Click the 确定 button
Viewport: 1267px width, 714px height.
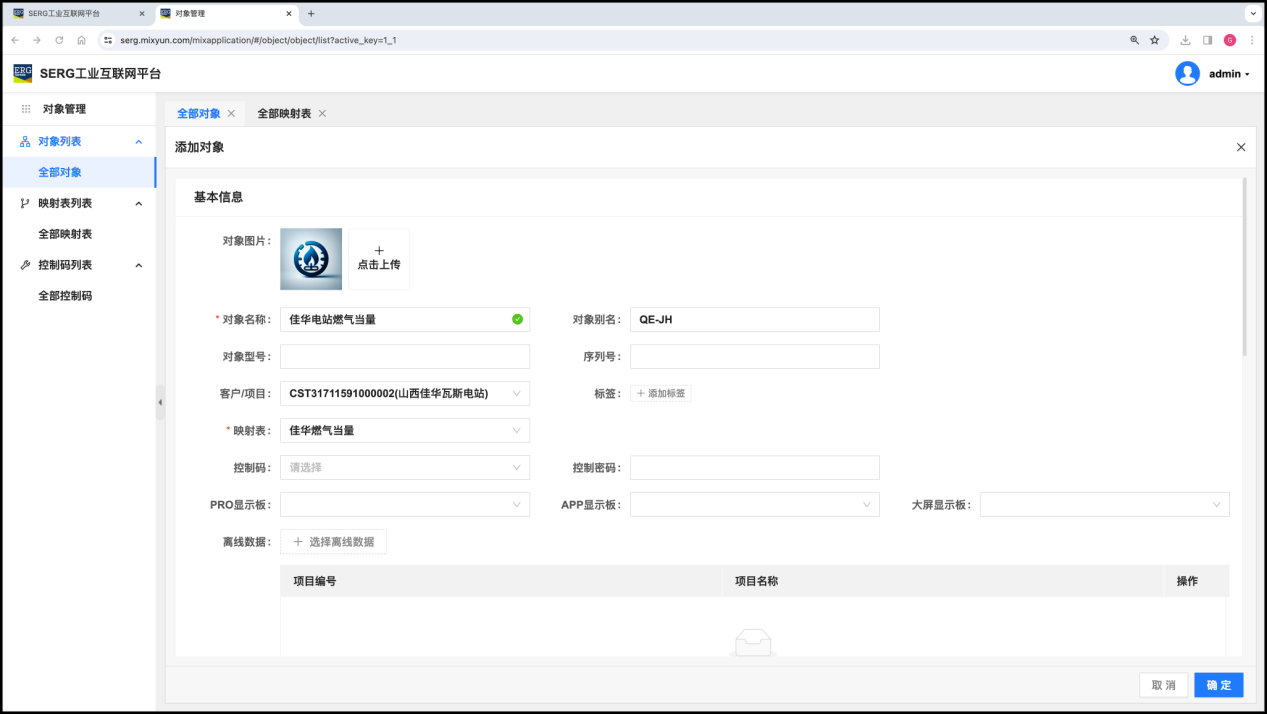coord(1218,685)
